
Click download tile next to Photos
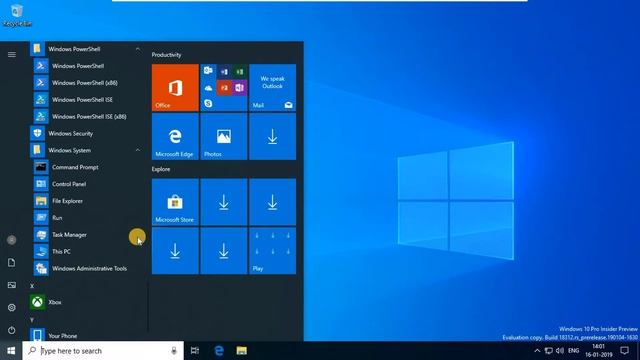(273, 136)
